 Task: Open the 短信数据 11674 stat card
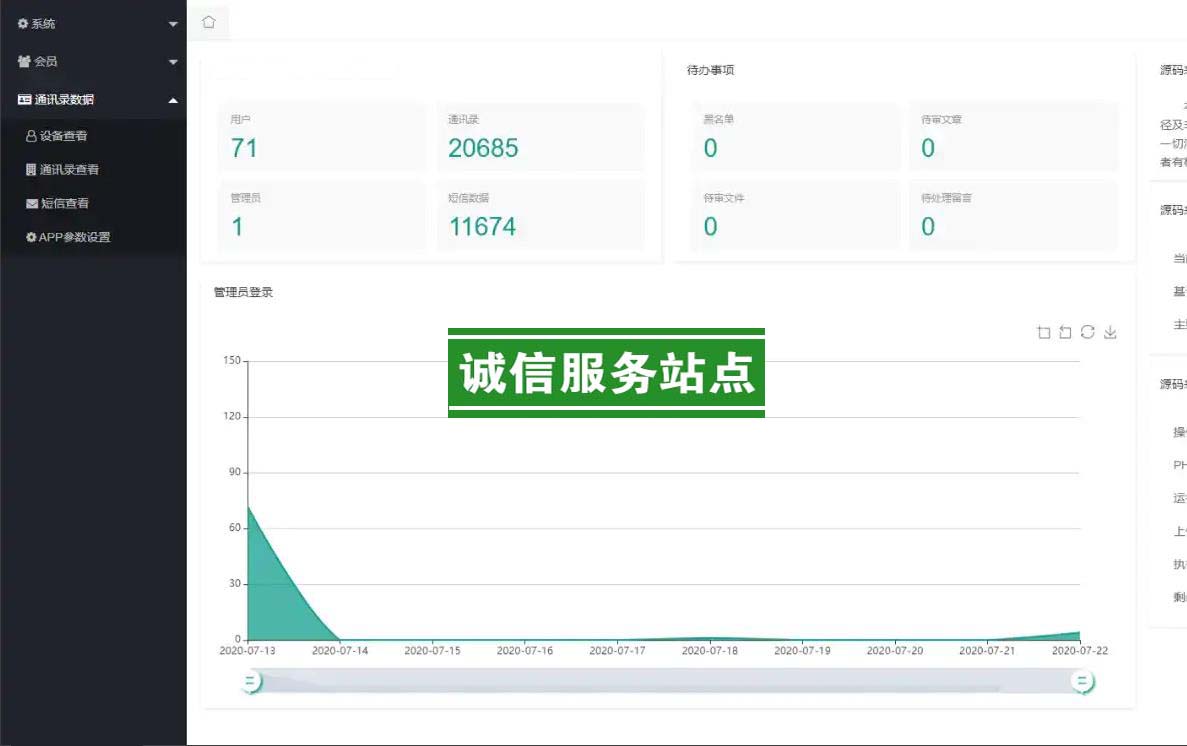(x=540, y=216)
